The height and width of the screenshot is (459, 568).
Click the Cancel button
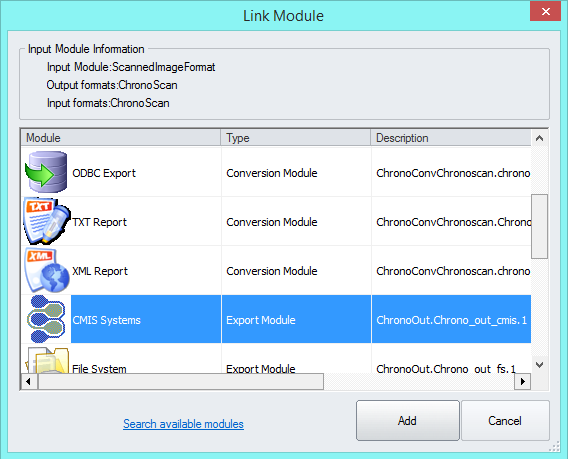click(505, 421)
